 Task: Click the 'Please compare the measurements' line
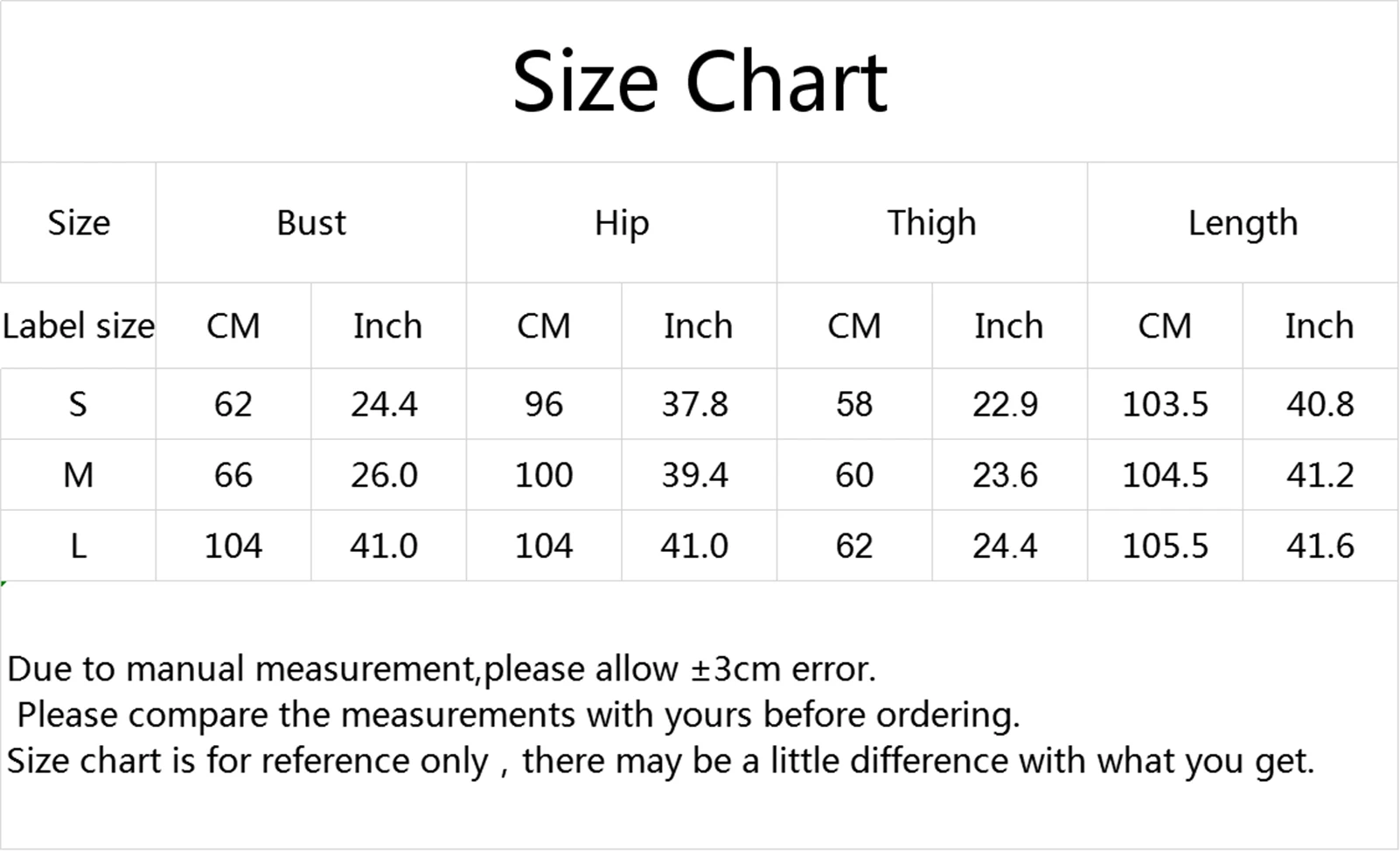click(x=518, y=715)
